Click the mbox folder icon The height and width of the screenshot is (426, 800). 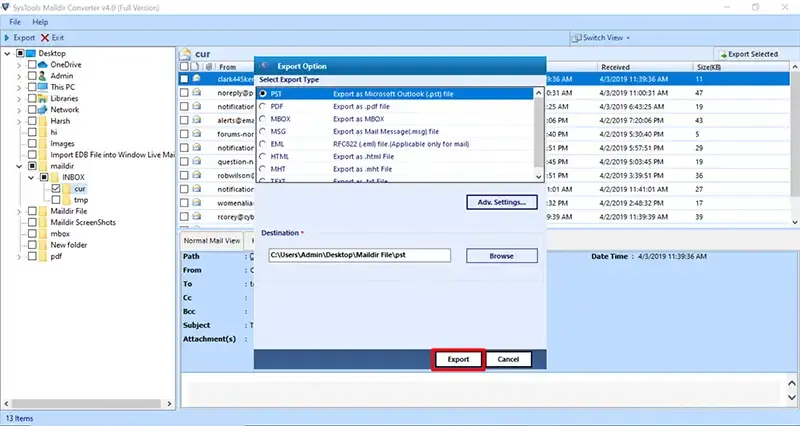point(42,234)
